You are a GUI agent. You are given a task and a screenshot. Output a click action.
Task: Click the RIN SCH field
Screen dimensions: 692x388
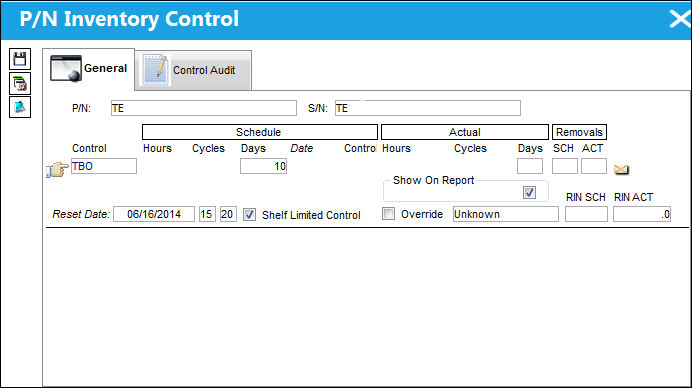[586, 214]
